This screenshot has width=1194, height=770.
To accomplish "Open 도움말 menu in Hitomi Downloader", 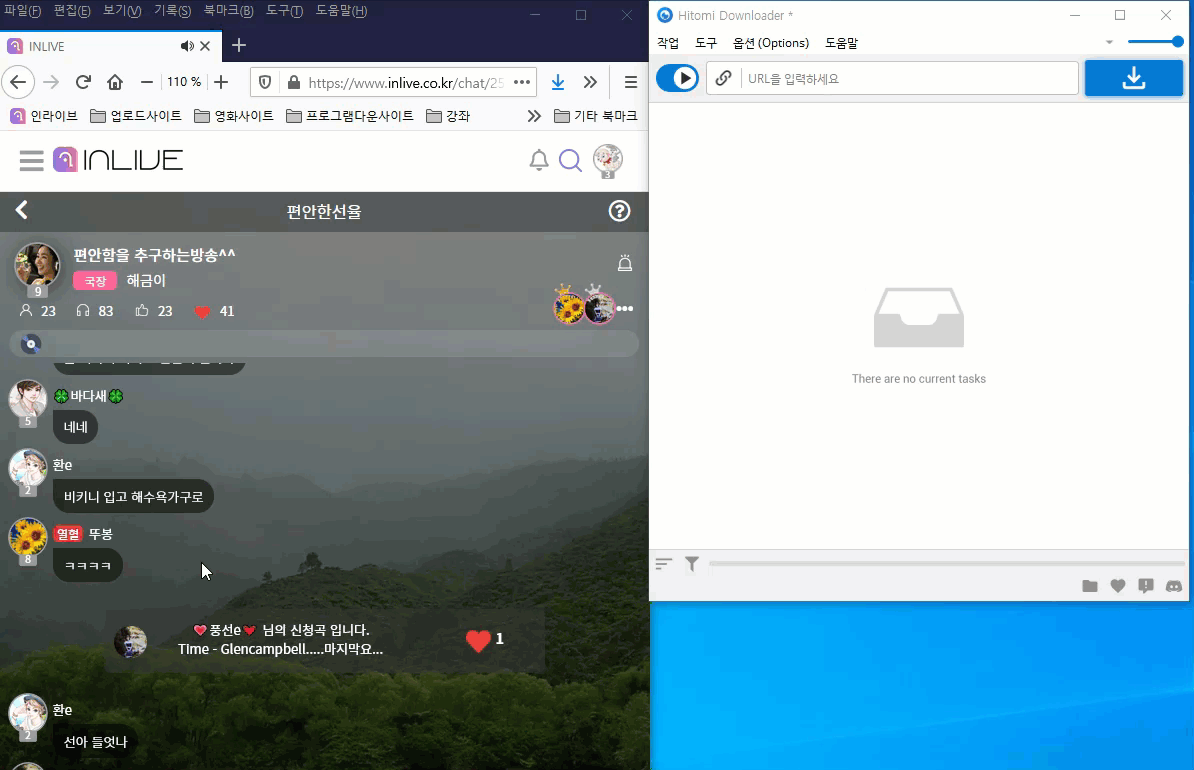I will pos(841,43).
